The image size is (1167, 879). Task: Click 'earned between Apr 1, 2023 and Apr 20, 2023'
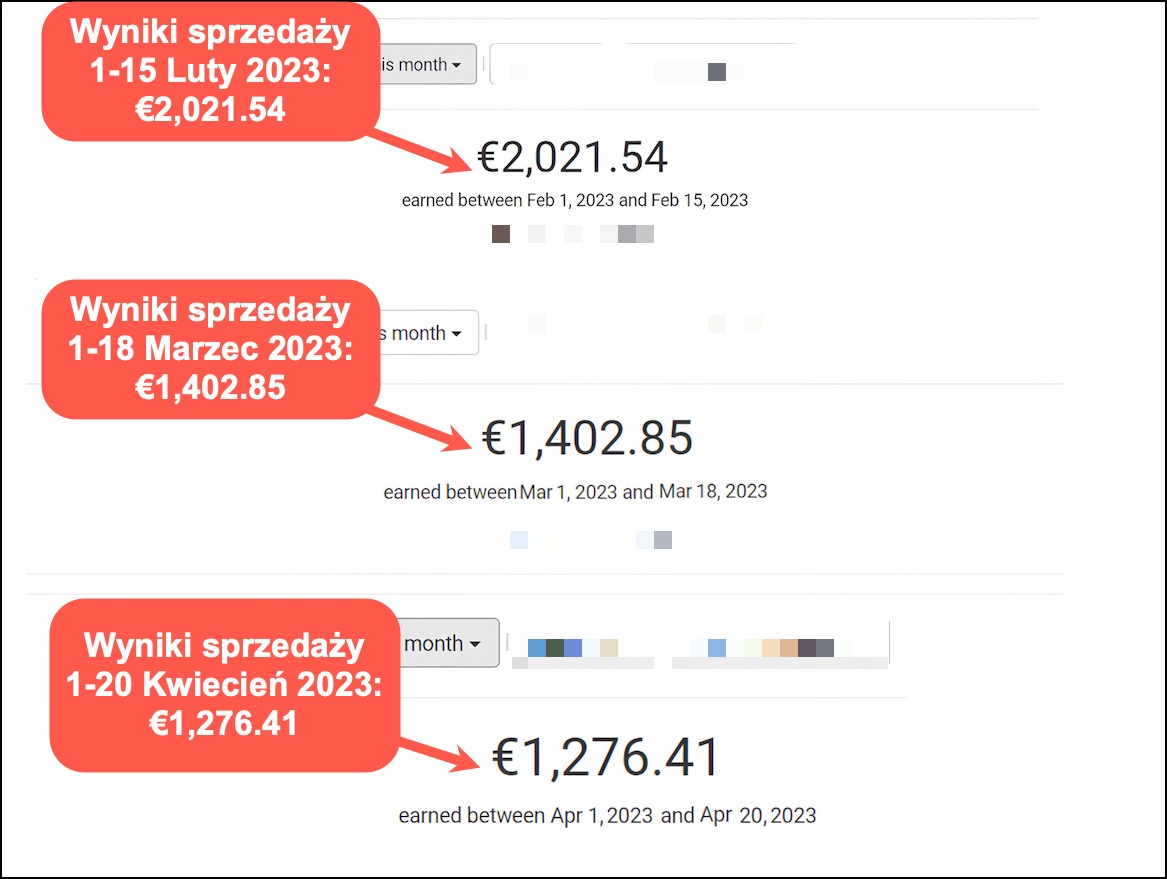(607, 815)
